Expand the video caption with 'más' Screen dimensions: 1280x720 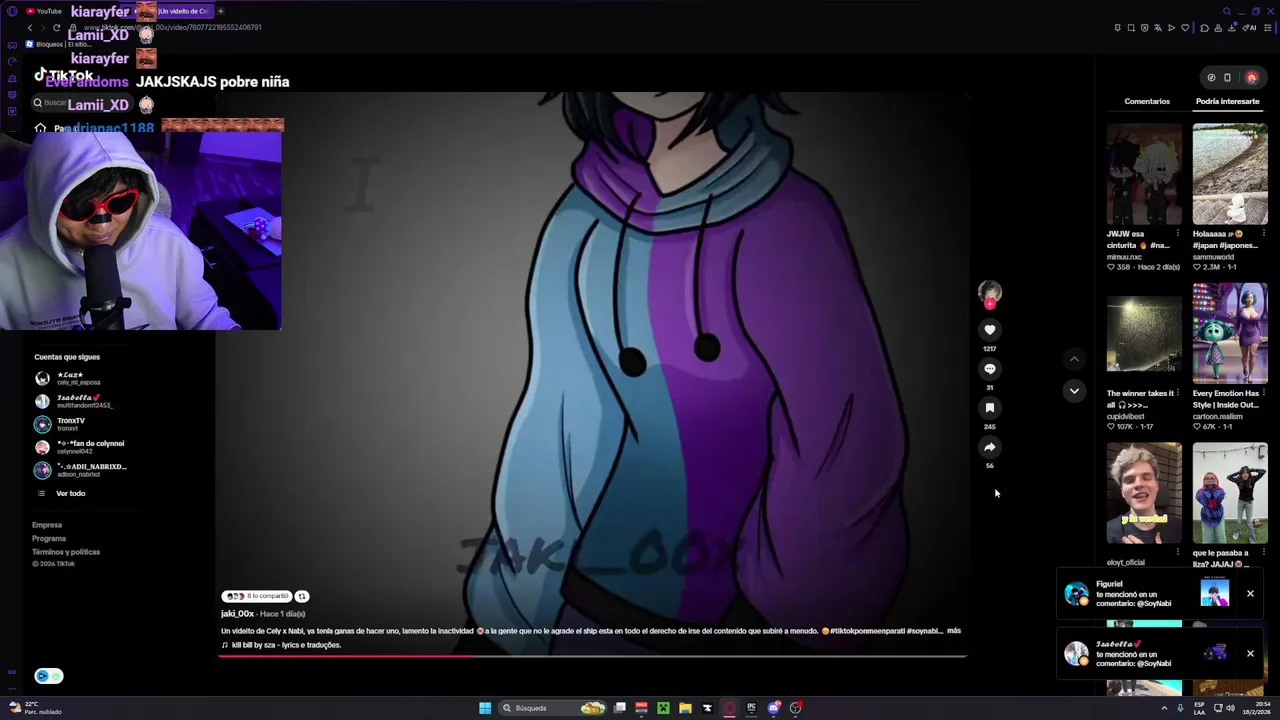click(x=953, y=631)
